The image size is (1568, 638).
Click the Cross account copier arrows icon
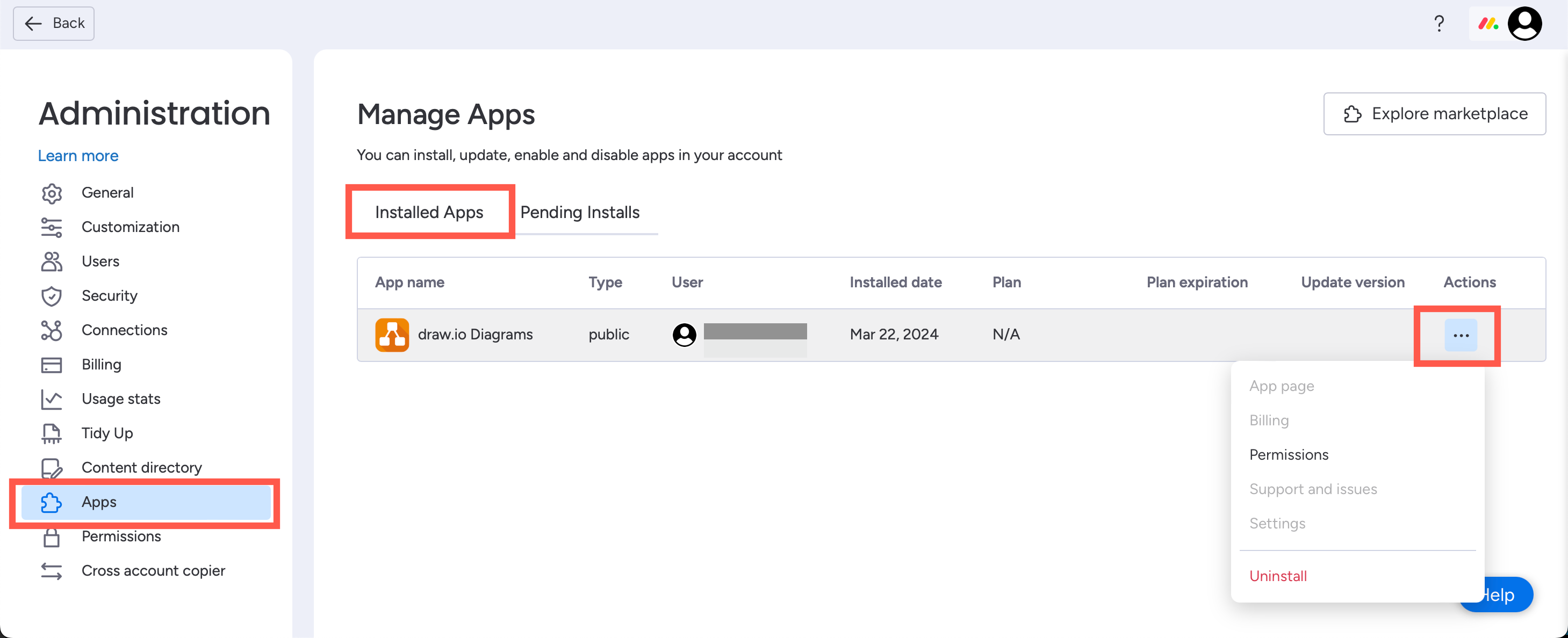(52, 571)
